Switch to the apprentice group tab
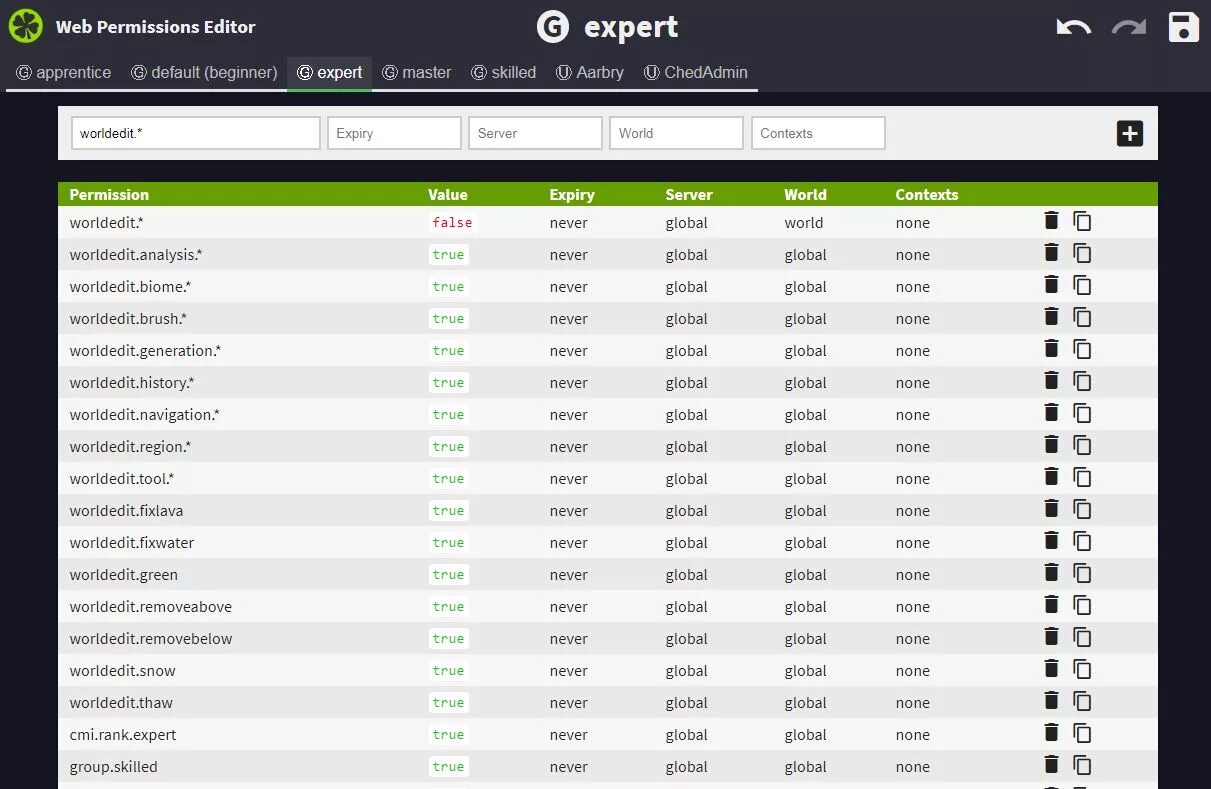Image resolution: width=1211 pixels, height=789 pixels. pos(64,73)
